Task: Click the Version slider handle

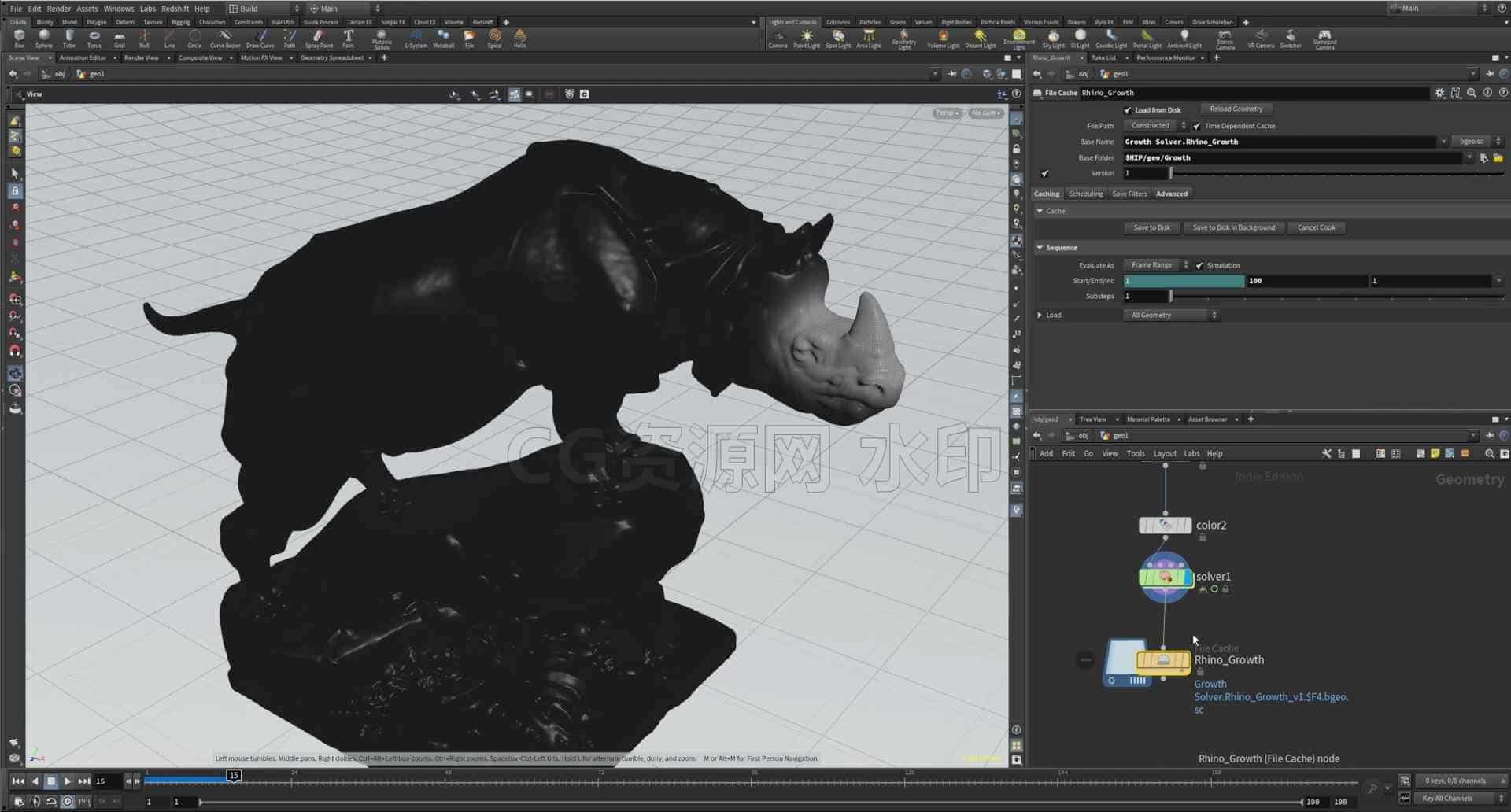Action: (x=1171, y=173)
